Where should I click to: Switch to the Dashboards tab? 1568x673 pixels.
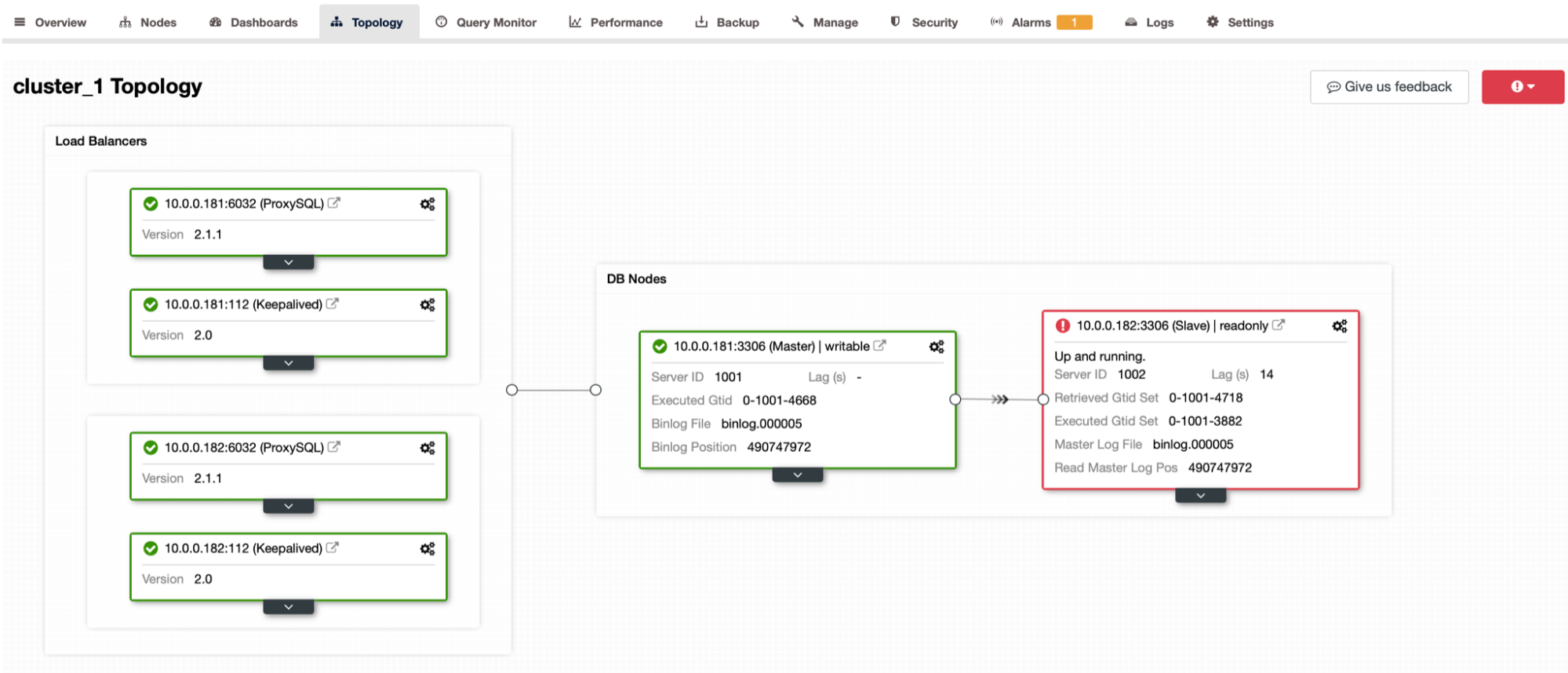(253, 23)
